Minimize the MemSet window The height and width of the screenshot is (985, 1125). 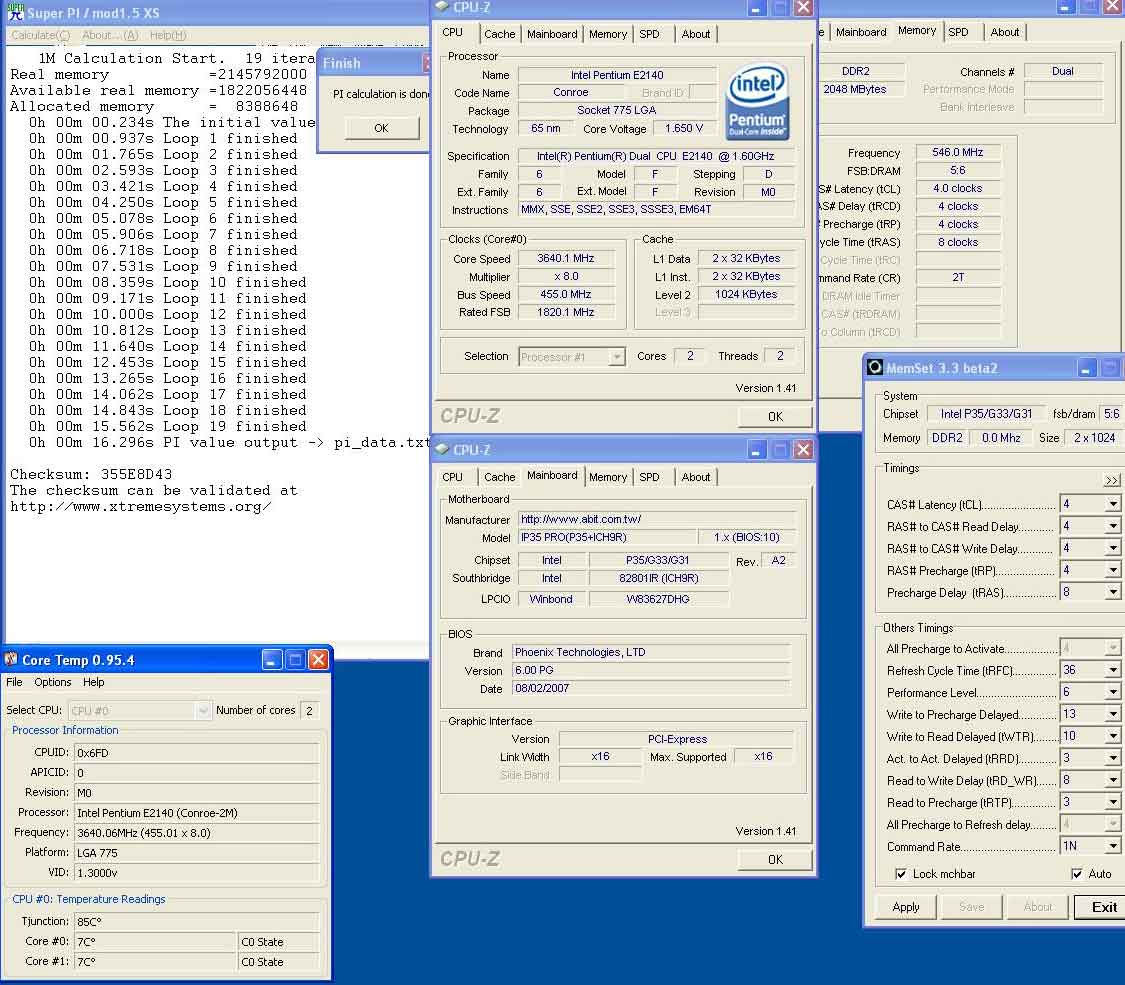[x=1086, y=368]
